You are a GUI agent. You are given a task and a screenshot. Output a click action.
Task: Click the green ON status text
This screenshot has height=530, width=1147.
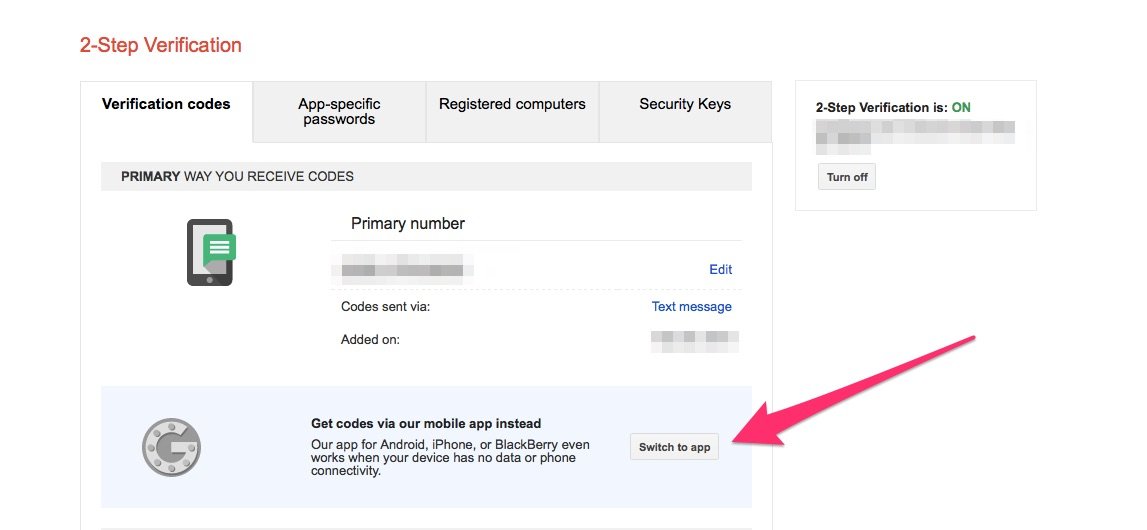tap(961, 107)
